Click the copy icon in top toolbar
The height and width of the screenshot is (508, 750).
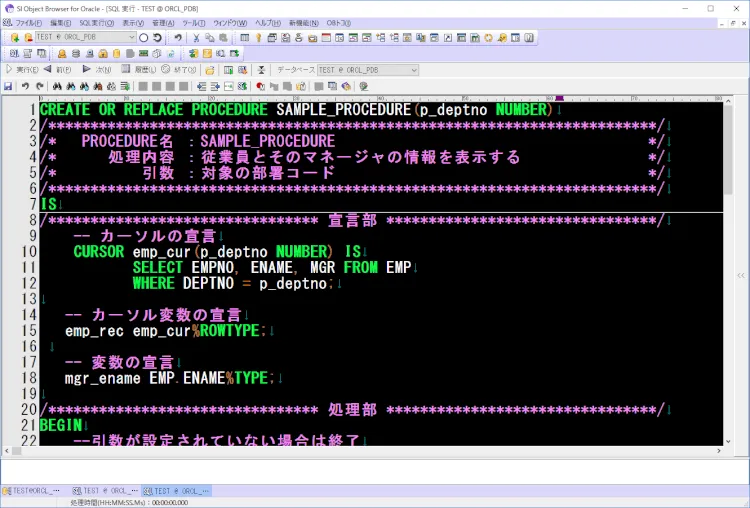coord(210,38)
